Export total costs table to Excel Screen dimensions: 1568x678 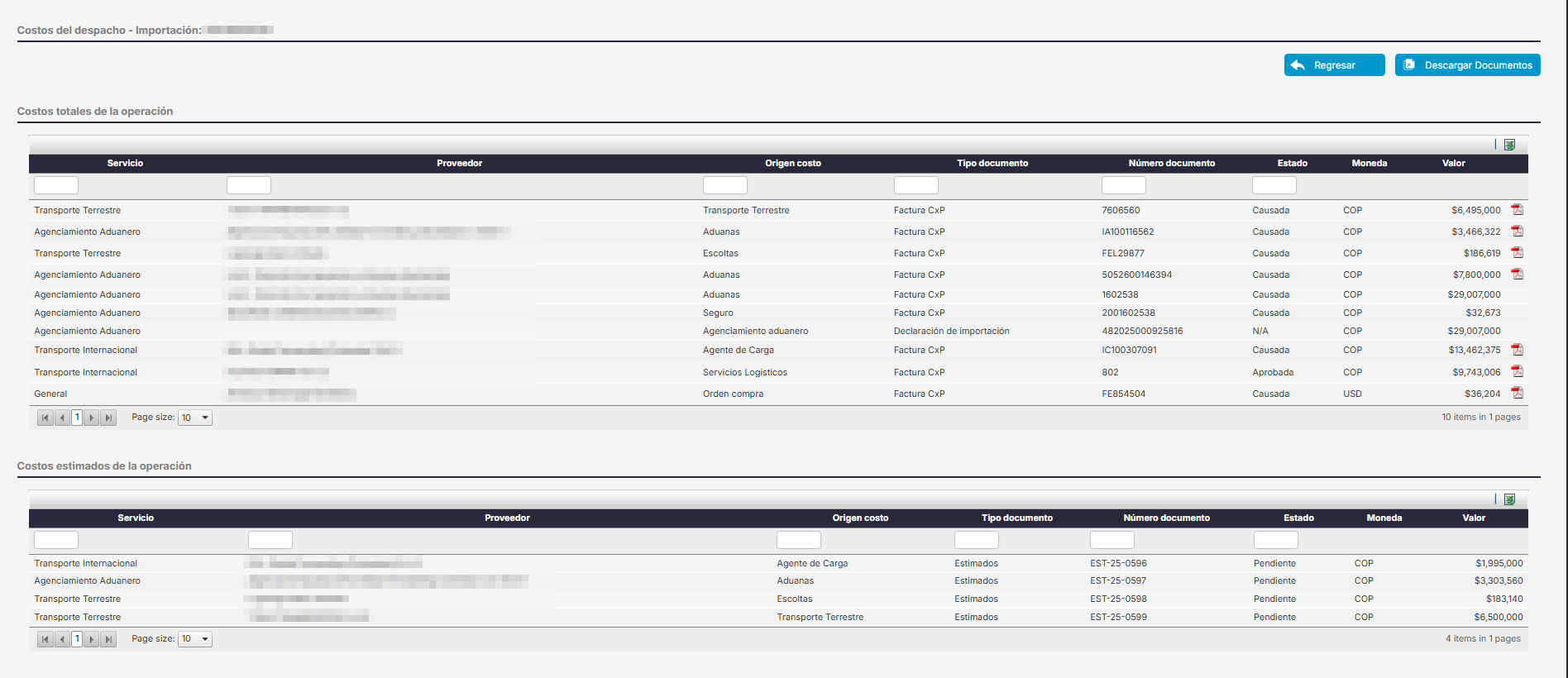click(1509, 145)
